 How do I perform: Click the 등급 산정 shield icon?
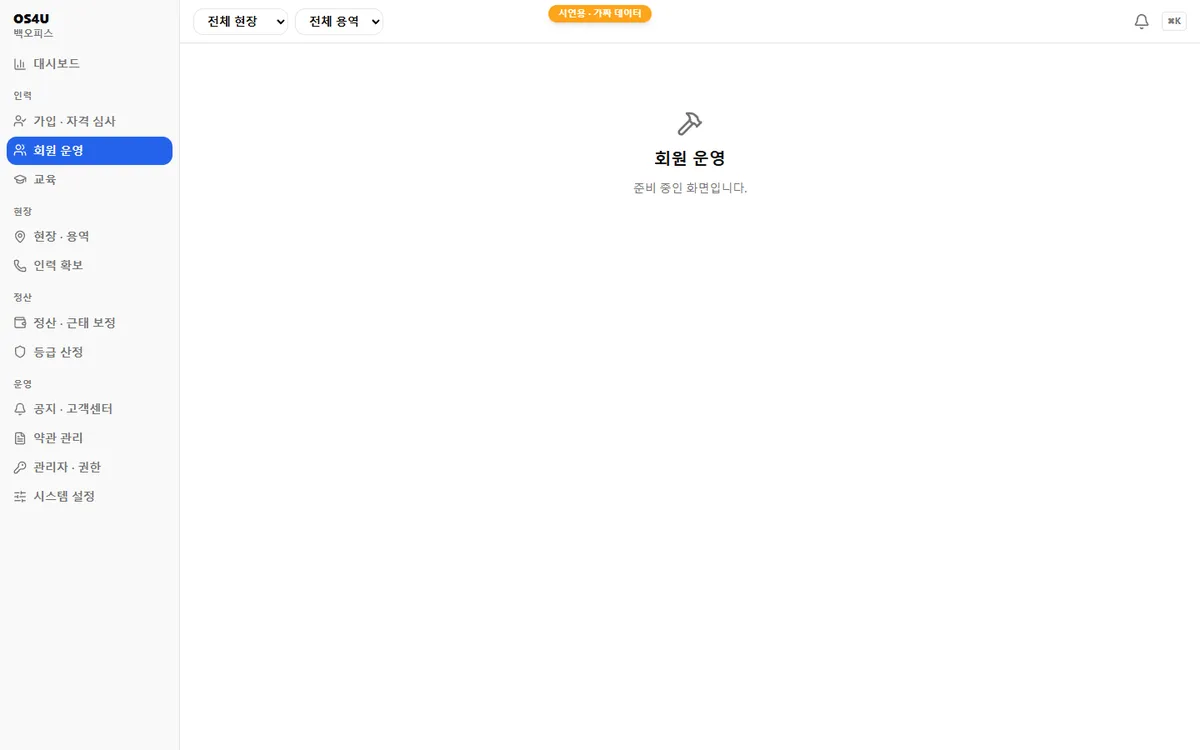pyautogui.click(x=20, y=352)
